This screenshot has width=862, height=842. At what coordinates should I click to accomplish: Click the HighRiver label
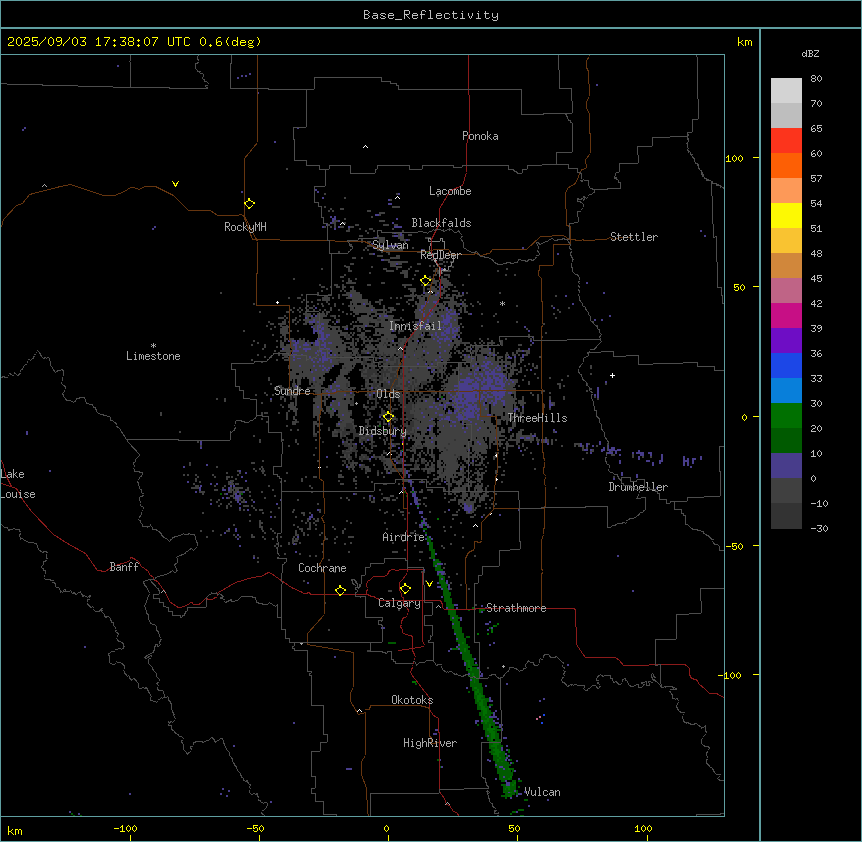[430, 743]
